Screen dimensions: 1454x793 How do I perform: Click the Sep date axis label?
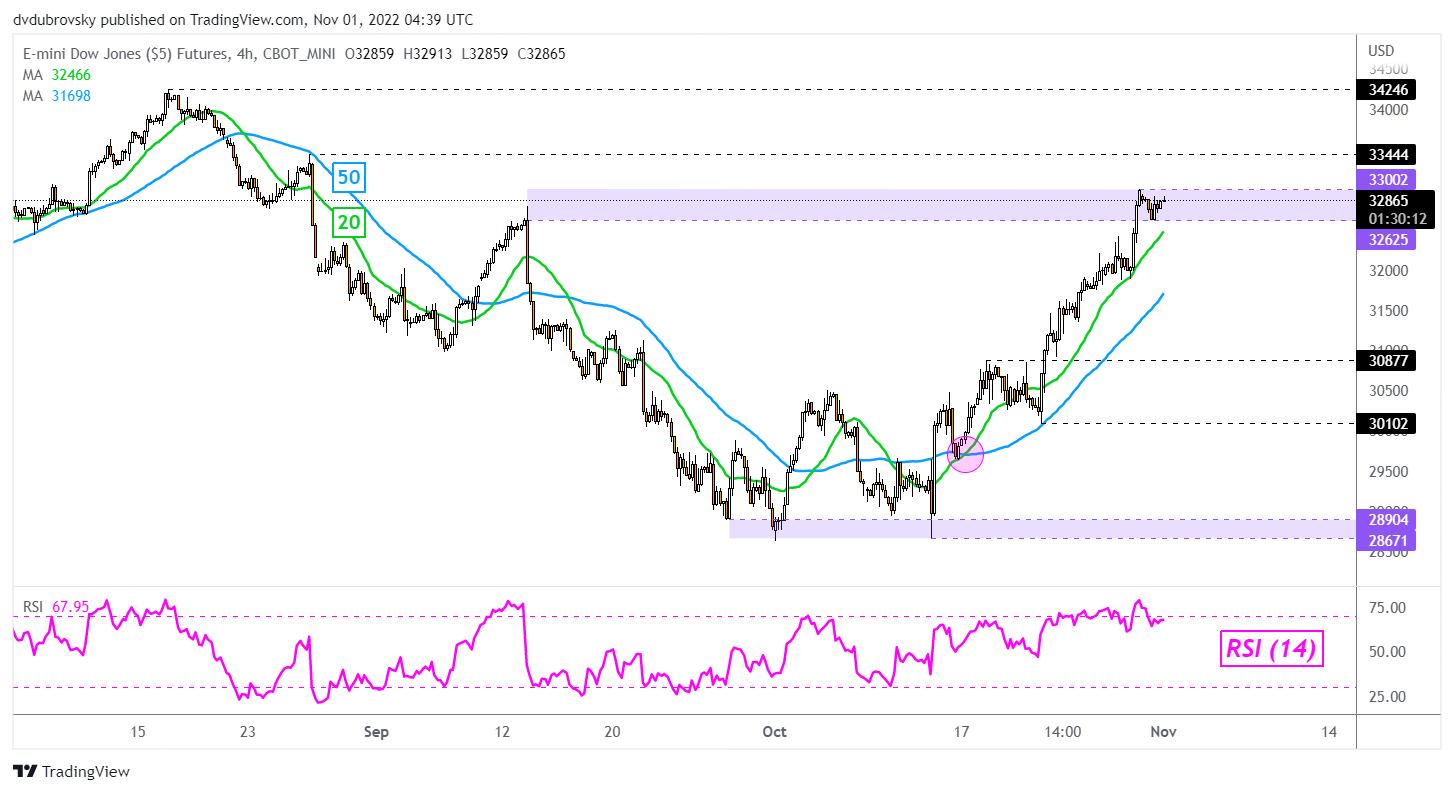pyautogui.click(x=376, y=732)
